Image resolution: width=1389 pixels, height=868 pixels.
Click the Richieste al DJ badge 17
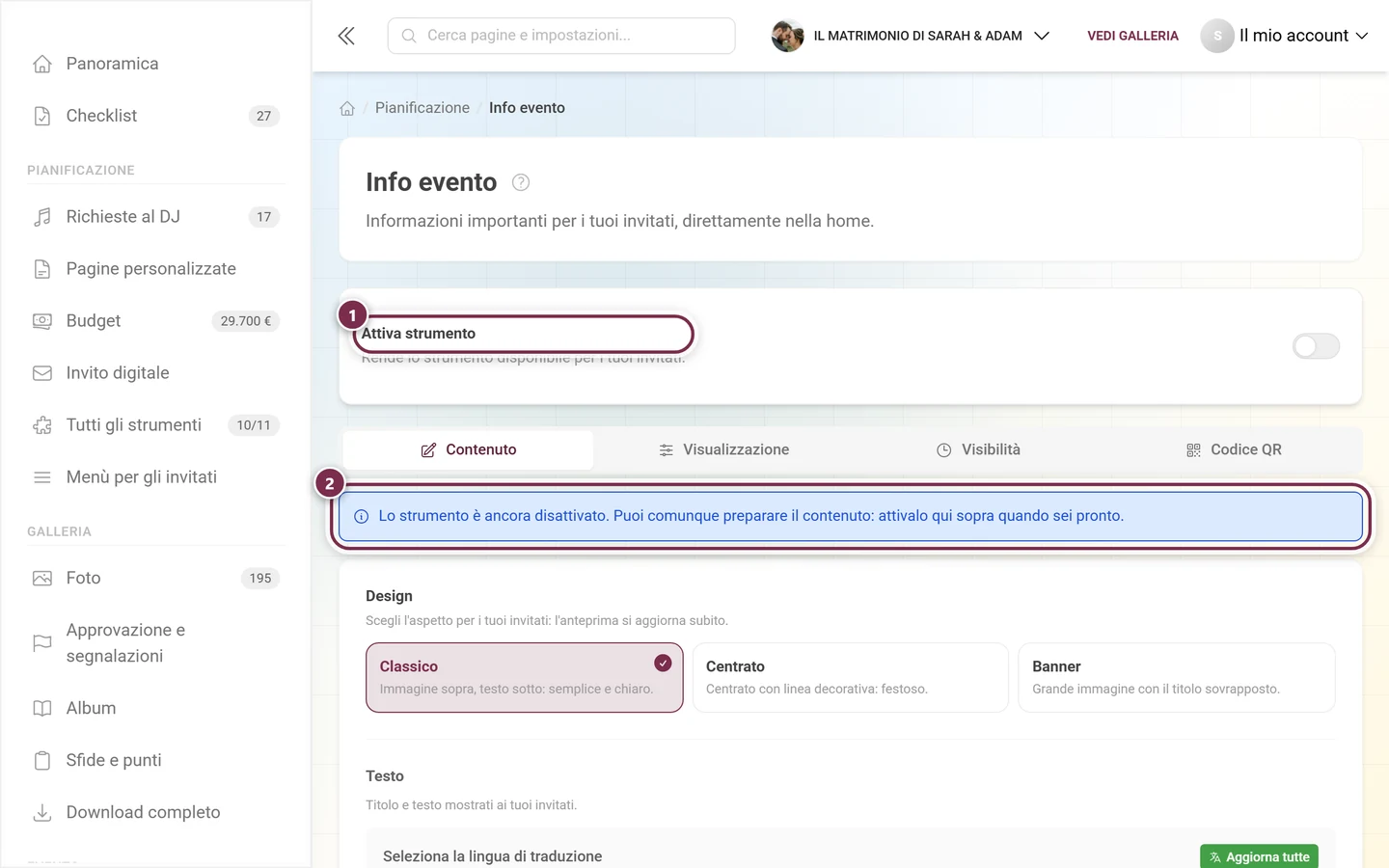(x=264, y=217)
